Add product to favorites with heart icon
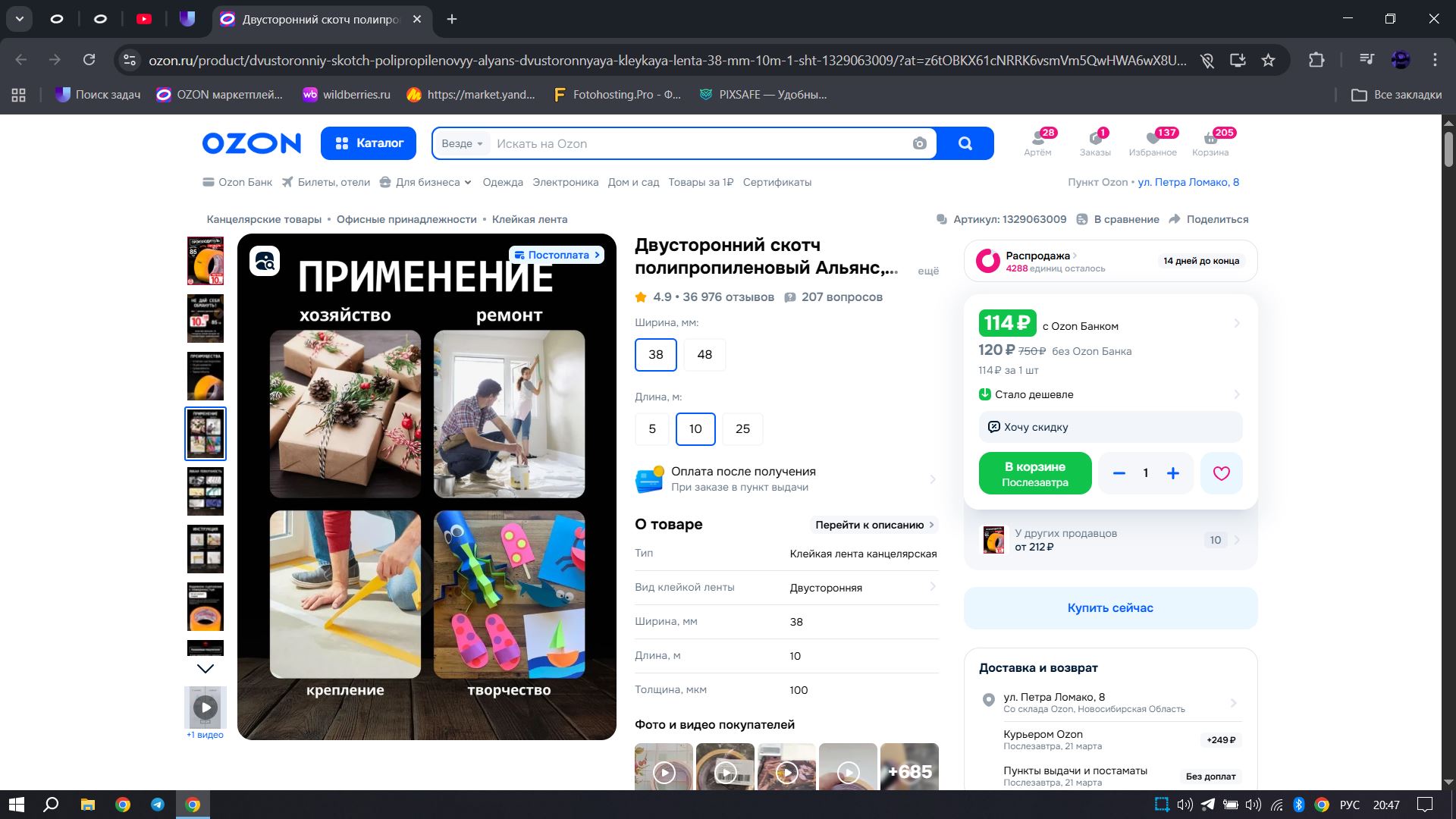This screenshot has height=819, width=1456. (x=1221, y=473)
